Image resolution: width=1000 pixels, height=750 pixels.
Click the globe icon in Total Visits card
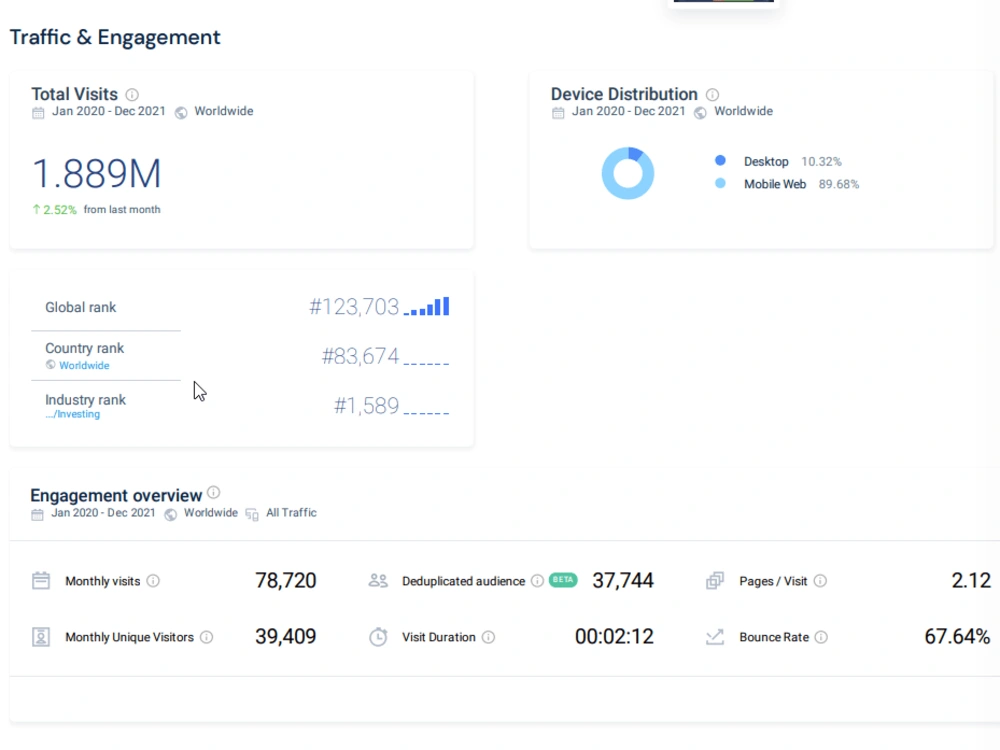181,113
